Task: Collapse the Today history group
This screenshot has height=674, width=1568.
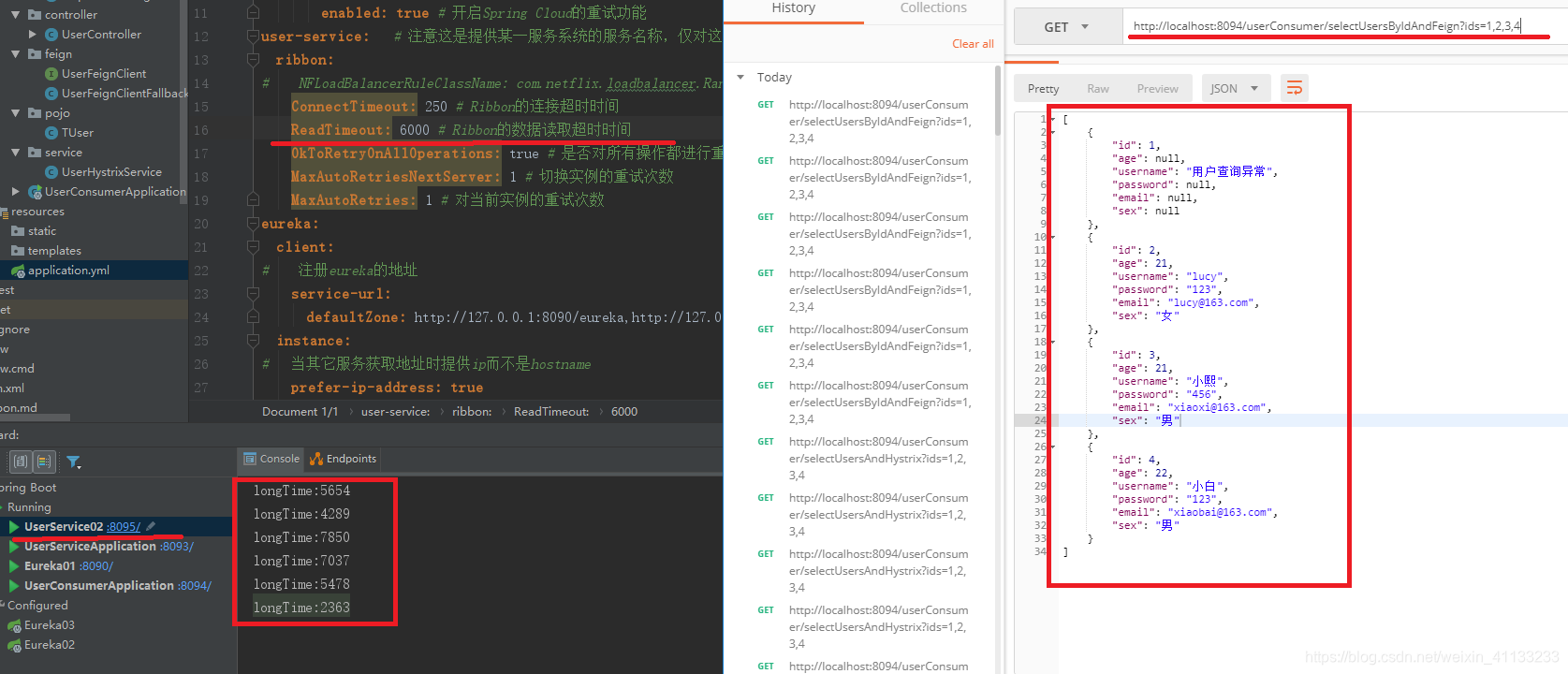Action: coord(741,77)
